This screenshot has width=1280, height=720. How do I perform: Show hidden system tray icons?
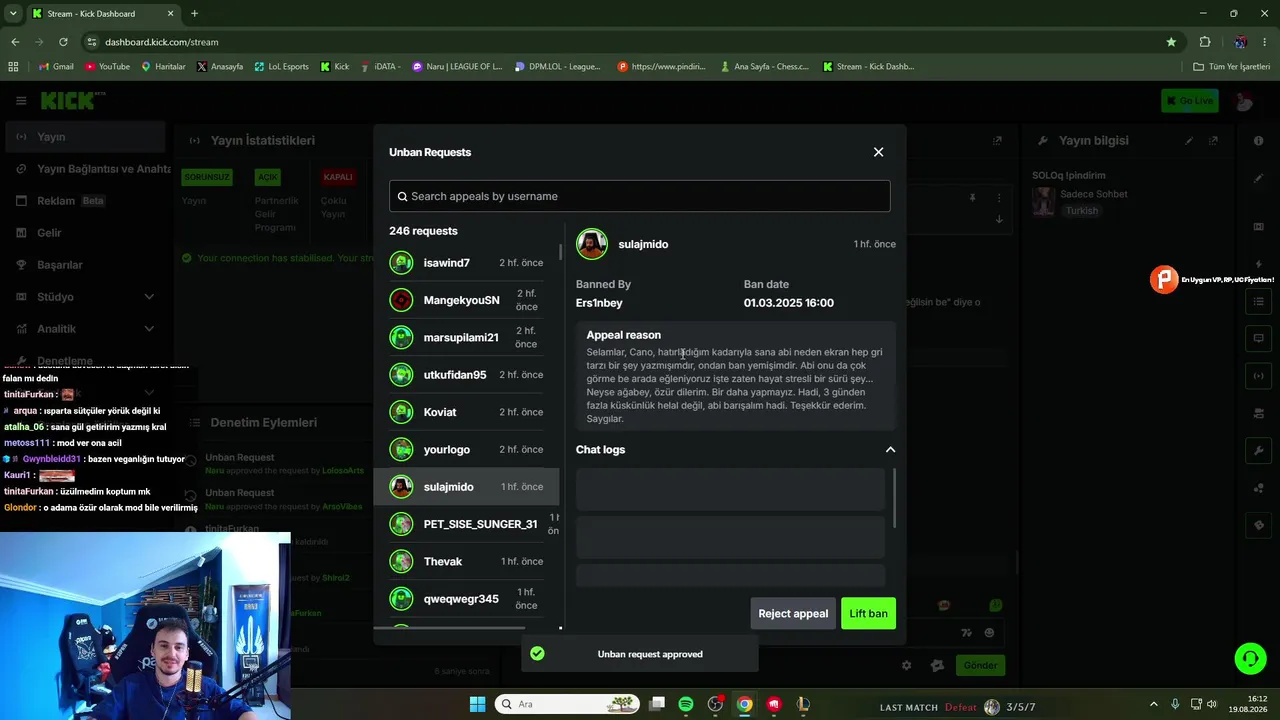point(1153,704)
